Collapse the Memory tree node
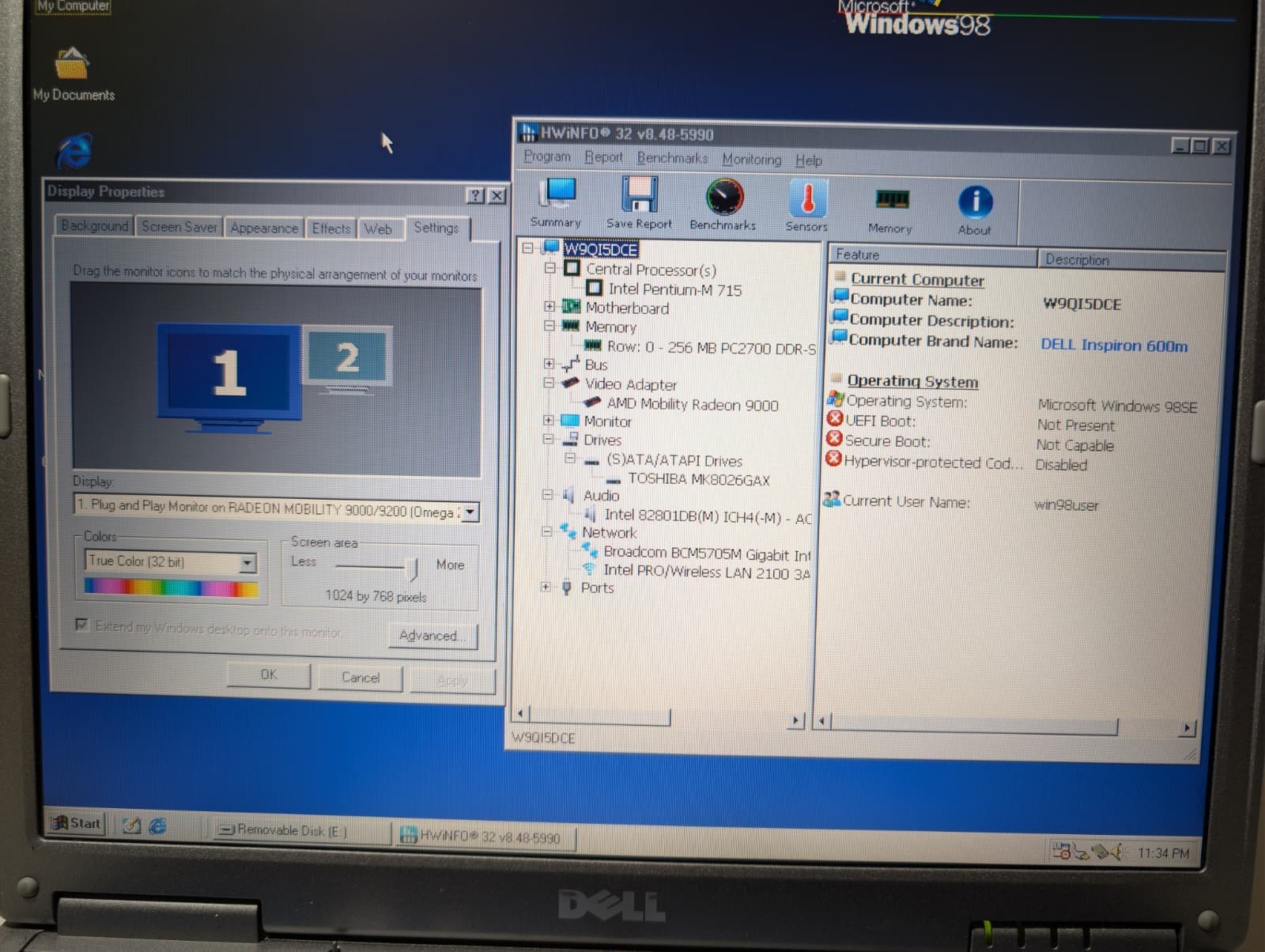This screenshot has width=1265, height=952. pos(549,325)
